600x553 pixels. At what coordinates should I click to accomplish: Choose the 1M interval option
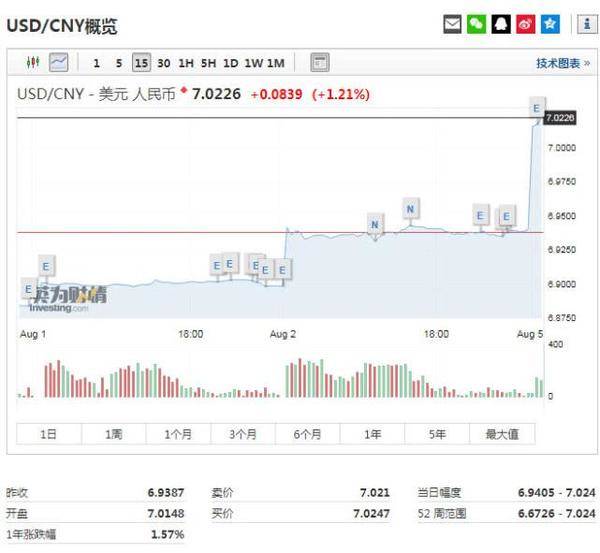pyautogui.click(x=275, y=63)
